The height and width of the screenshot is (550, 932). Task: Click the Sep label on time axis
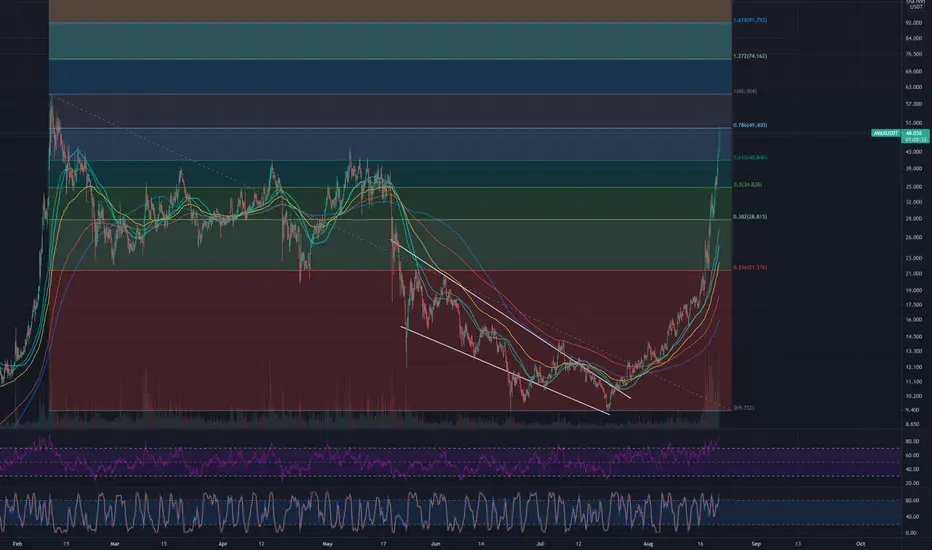coord(755,544)
